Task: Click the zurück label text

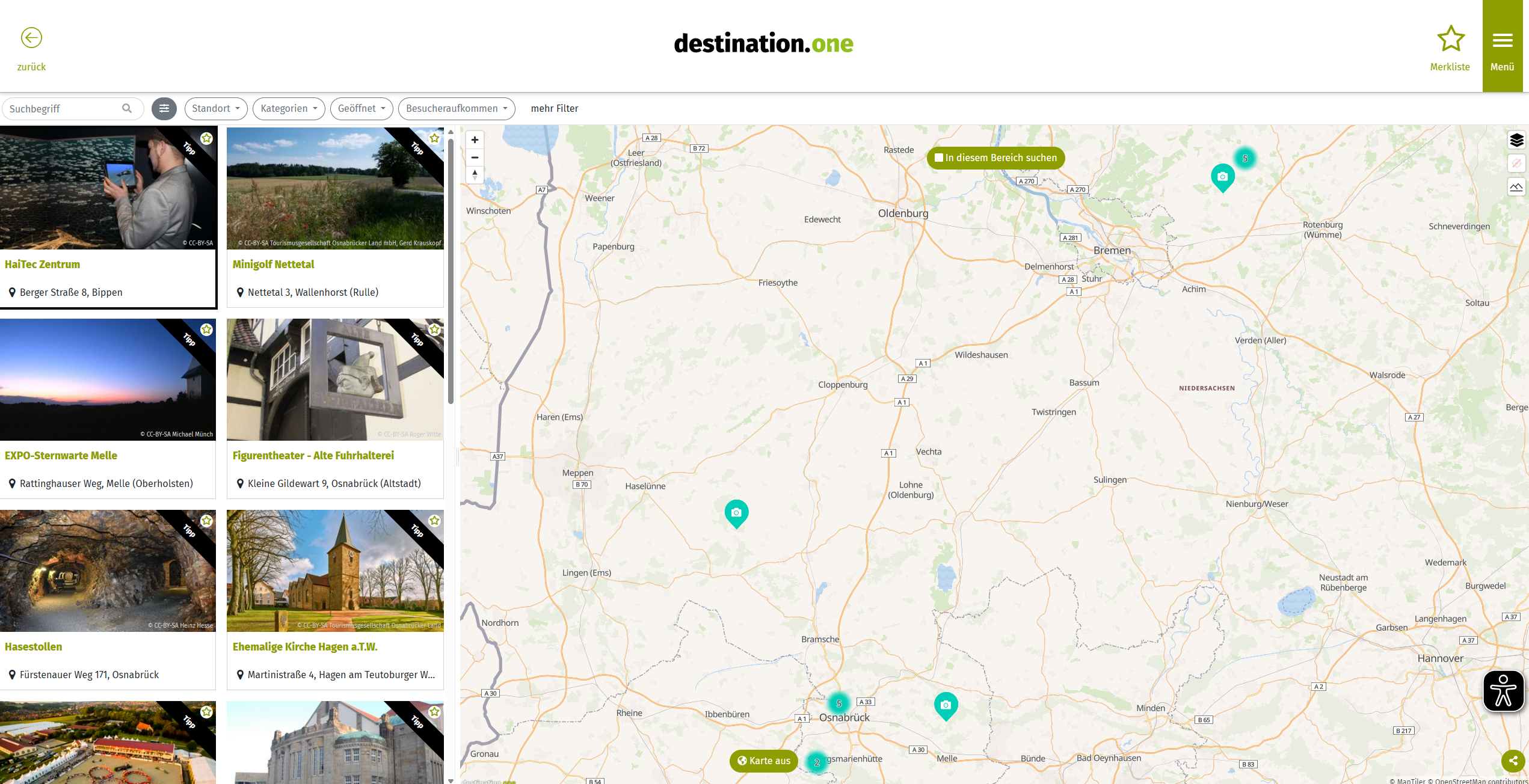Action: (x=31, y=67)
